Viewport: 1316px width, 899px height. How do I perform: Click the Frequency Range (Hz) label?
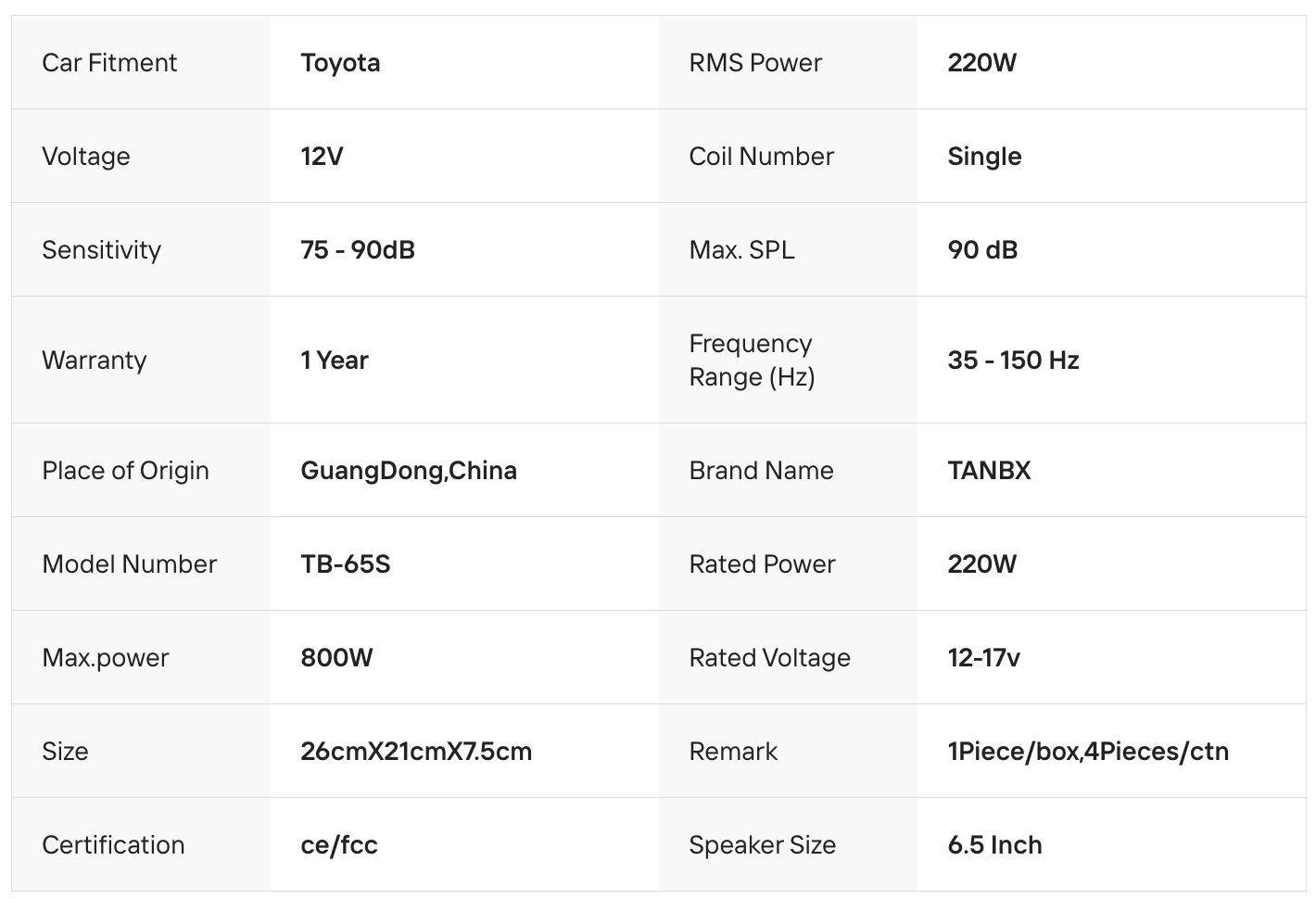pos(752,361)
